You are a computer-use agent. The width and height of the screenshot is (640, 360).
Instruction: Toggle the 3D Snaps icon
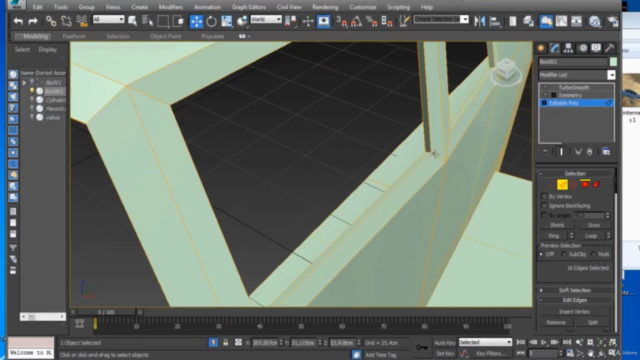pos(341,21)
